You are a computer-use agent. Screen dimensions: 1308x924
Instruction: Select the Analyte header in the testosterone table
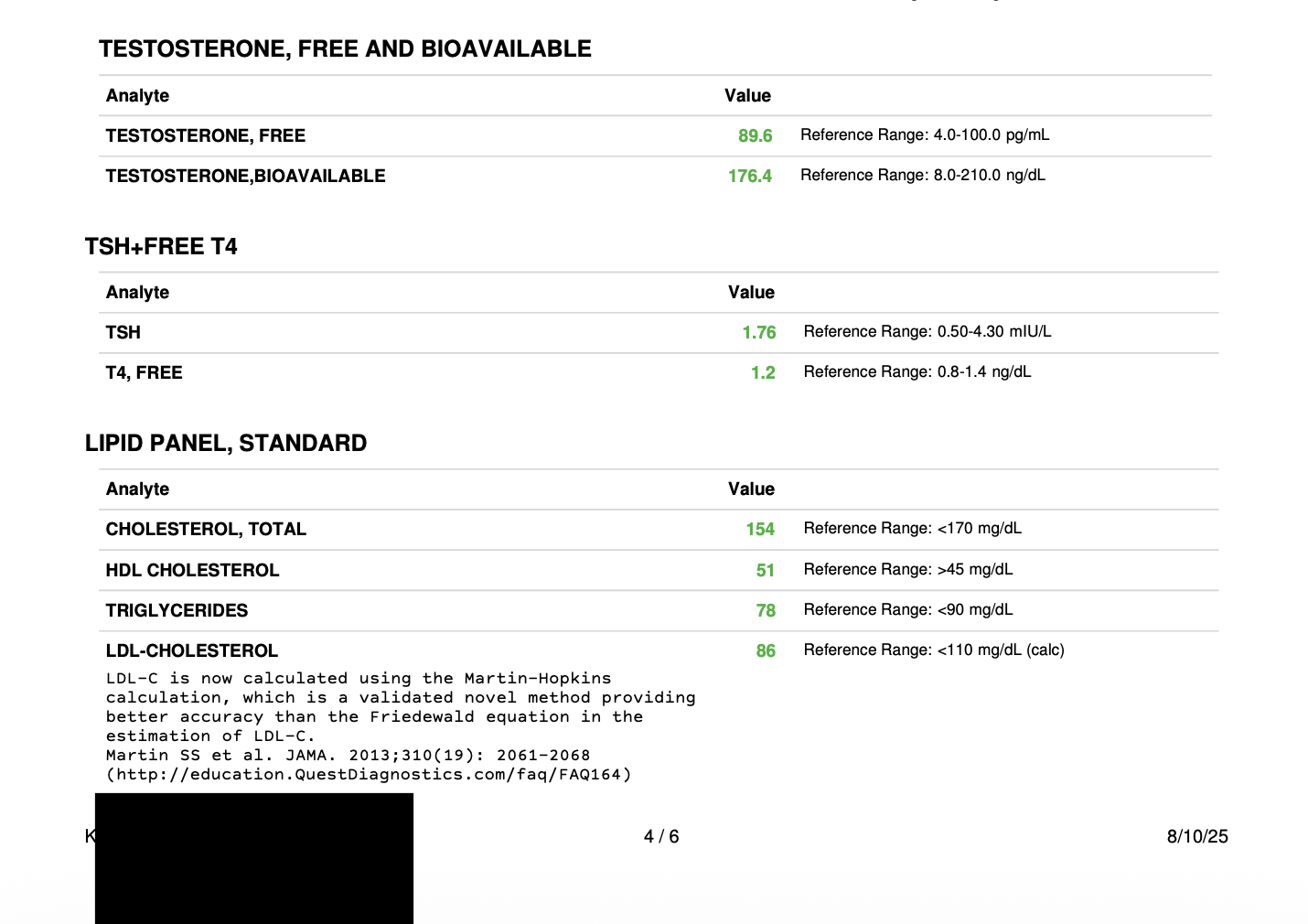click(x=137, y=96)
